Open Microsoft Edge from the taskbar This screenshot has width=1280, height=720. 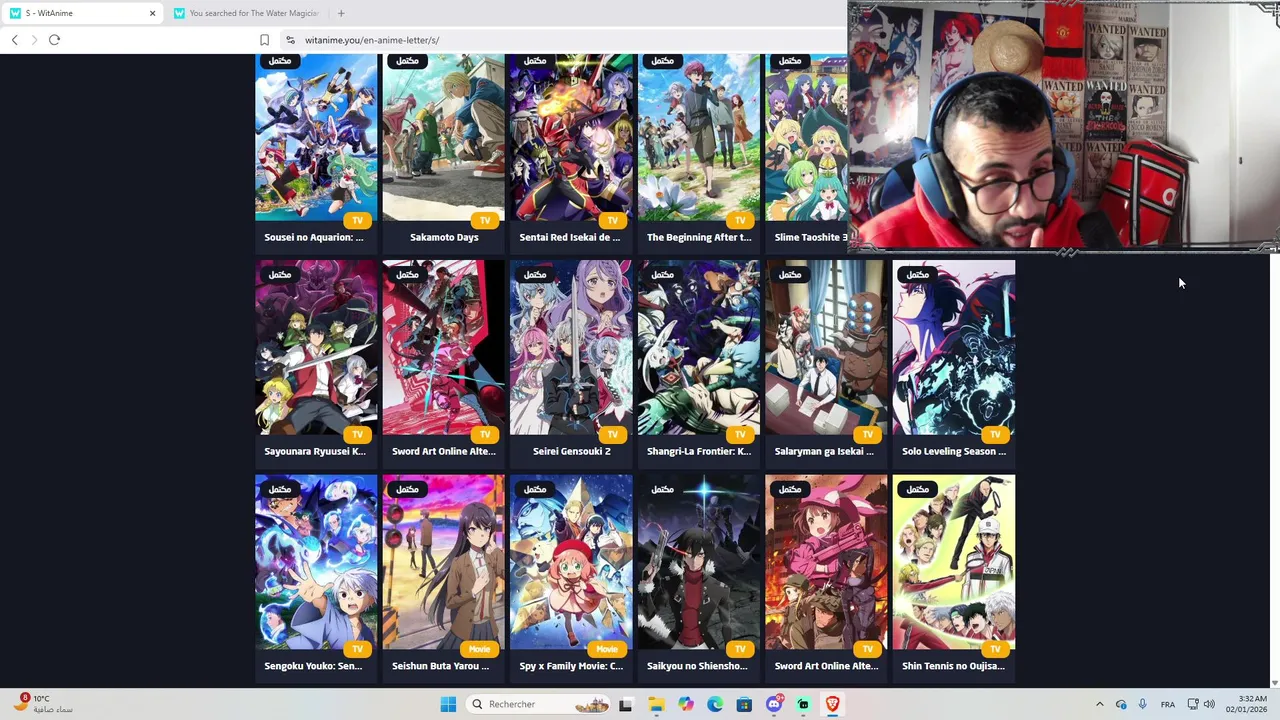pos(715,704)
